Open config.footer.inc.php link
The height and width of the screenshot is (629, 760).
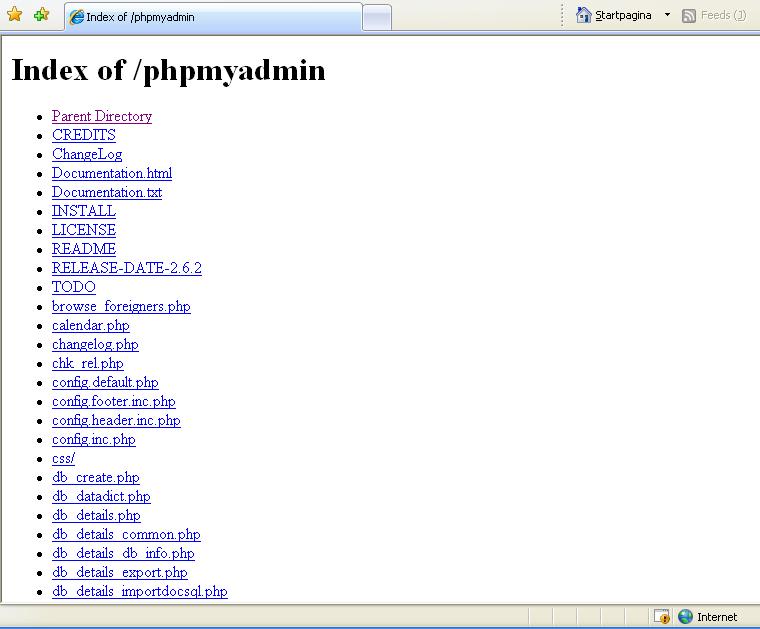click(x=113, y=401)
